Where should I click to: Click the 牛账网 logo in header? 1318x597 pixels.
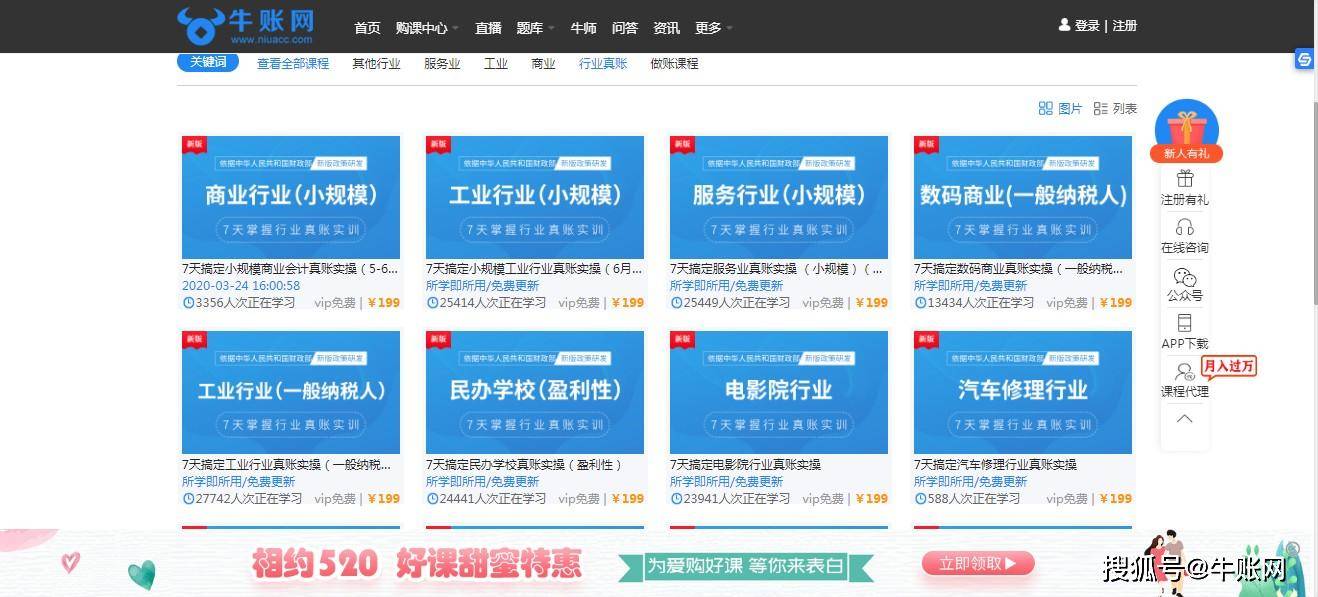point(246,26)
